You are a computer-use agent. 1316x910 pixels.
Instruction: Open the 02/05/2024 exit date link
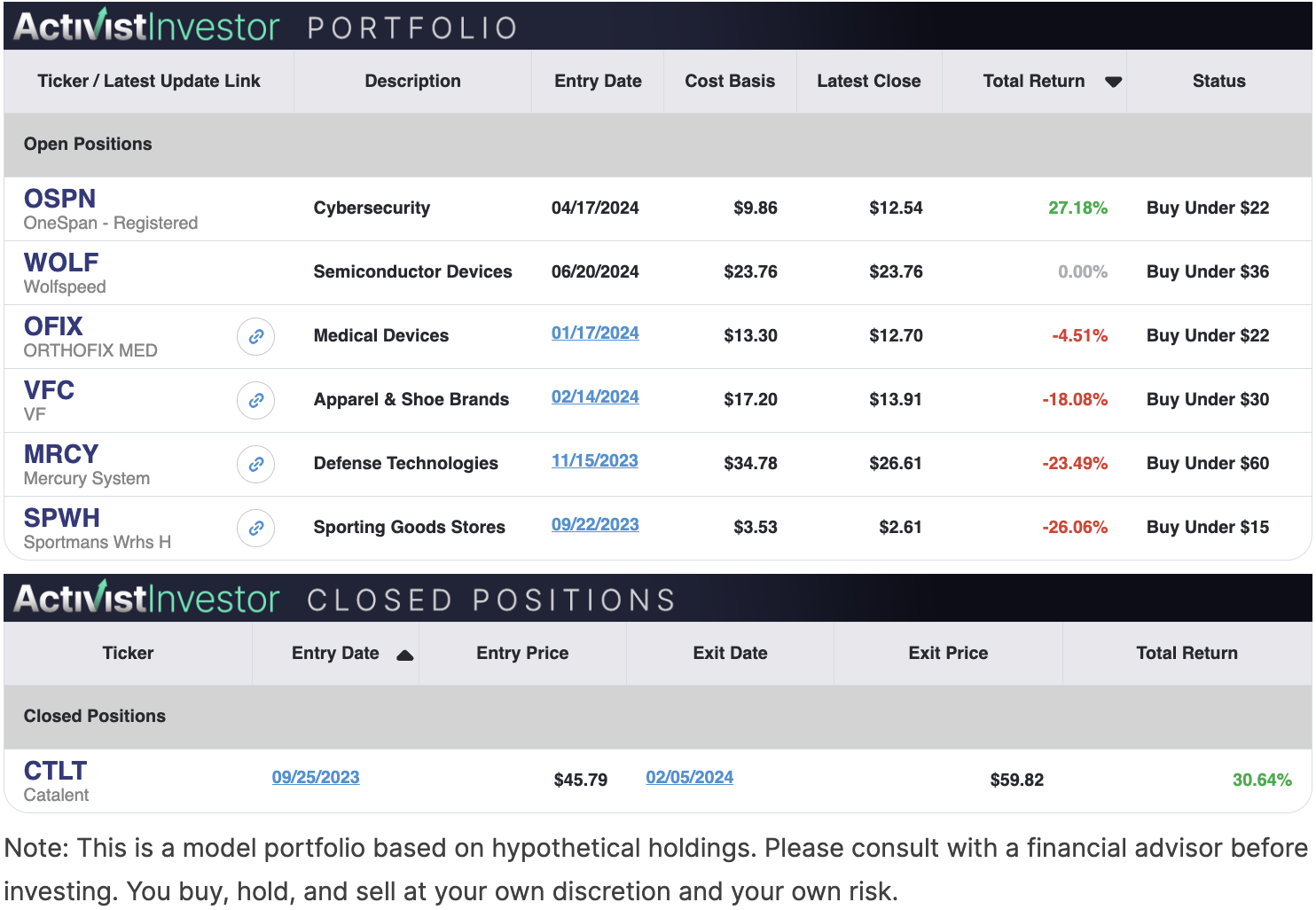pos(689,777)
